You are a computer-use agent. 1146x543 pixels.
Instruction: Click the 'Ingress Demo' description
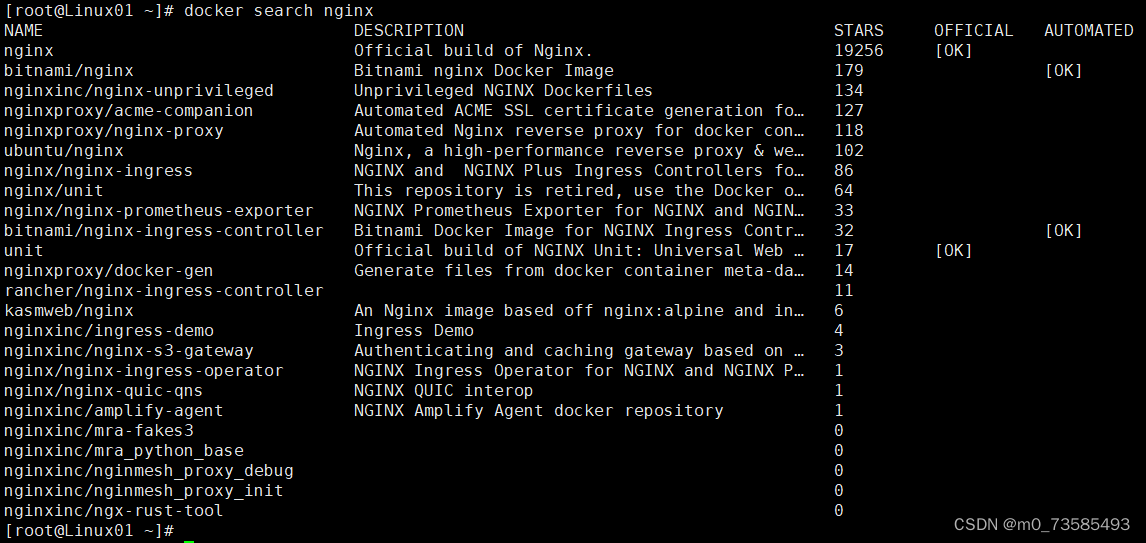pos(414,330)
